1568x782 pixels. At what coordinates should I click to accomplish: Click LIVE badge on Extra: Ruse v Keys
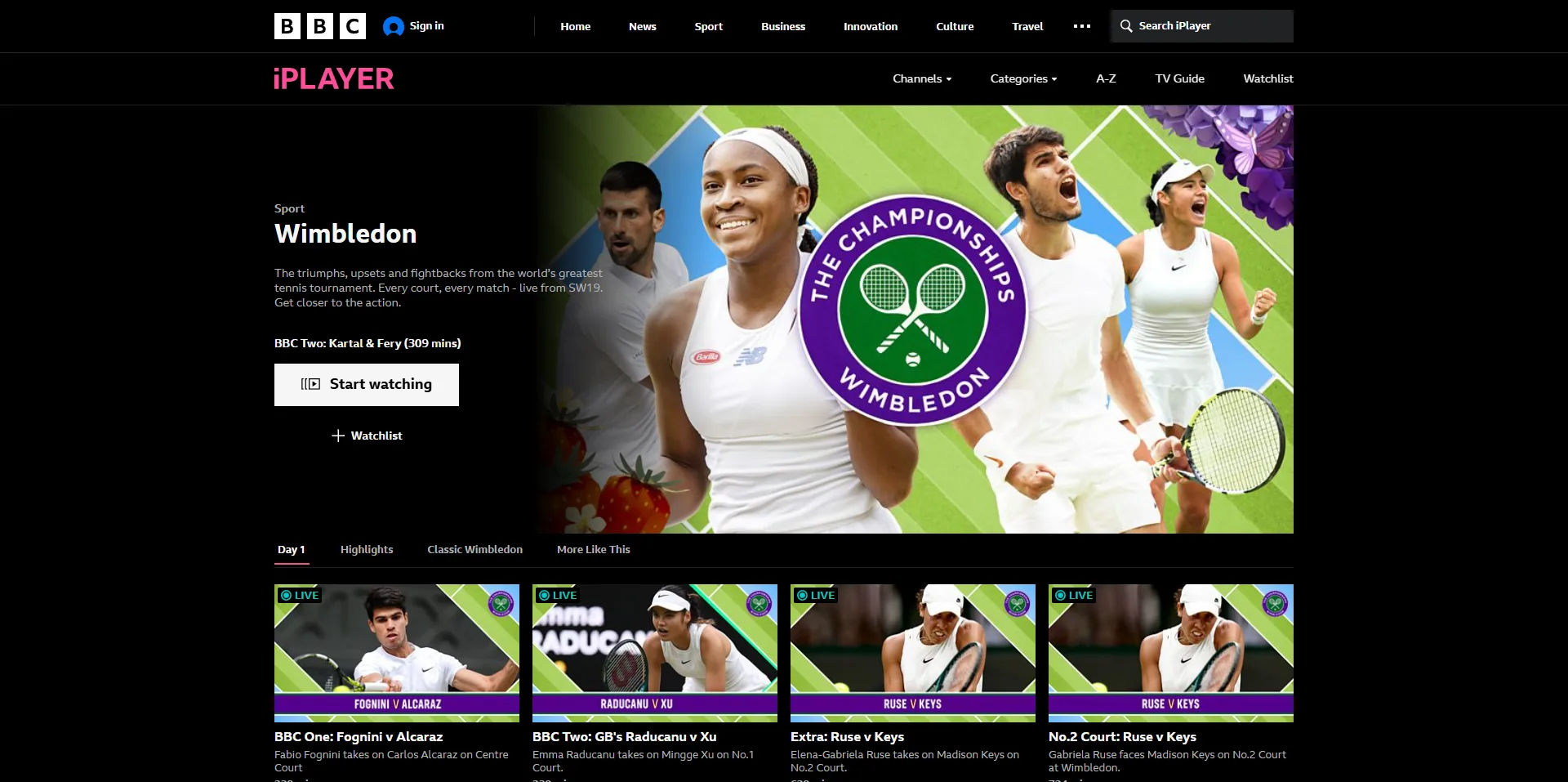pos(815,595)
